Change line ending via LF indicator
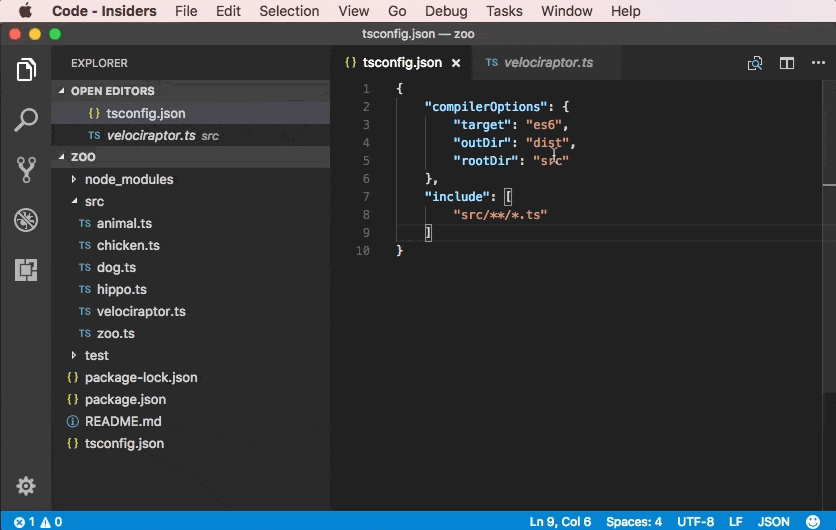Viewport: 836px width, 530px height. point(736,521)
